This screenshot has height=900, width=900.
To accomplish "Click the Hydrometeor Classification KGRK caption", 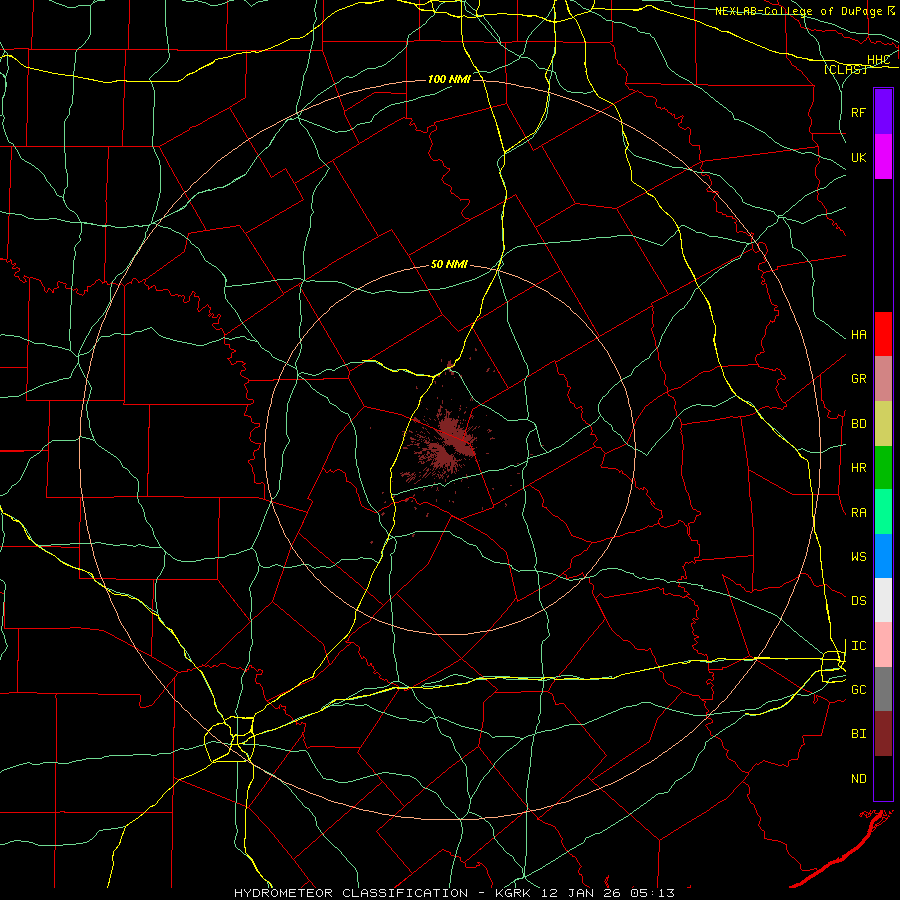I will pos(454,893).
